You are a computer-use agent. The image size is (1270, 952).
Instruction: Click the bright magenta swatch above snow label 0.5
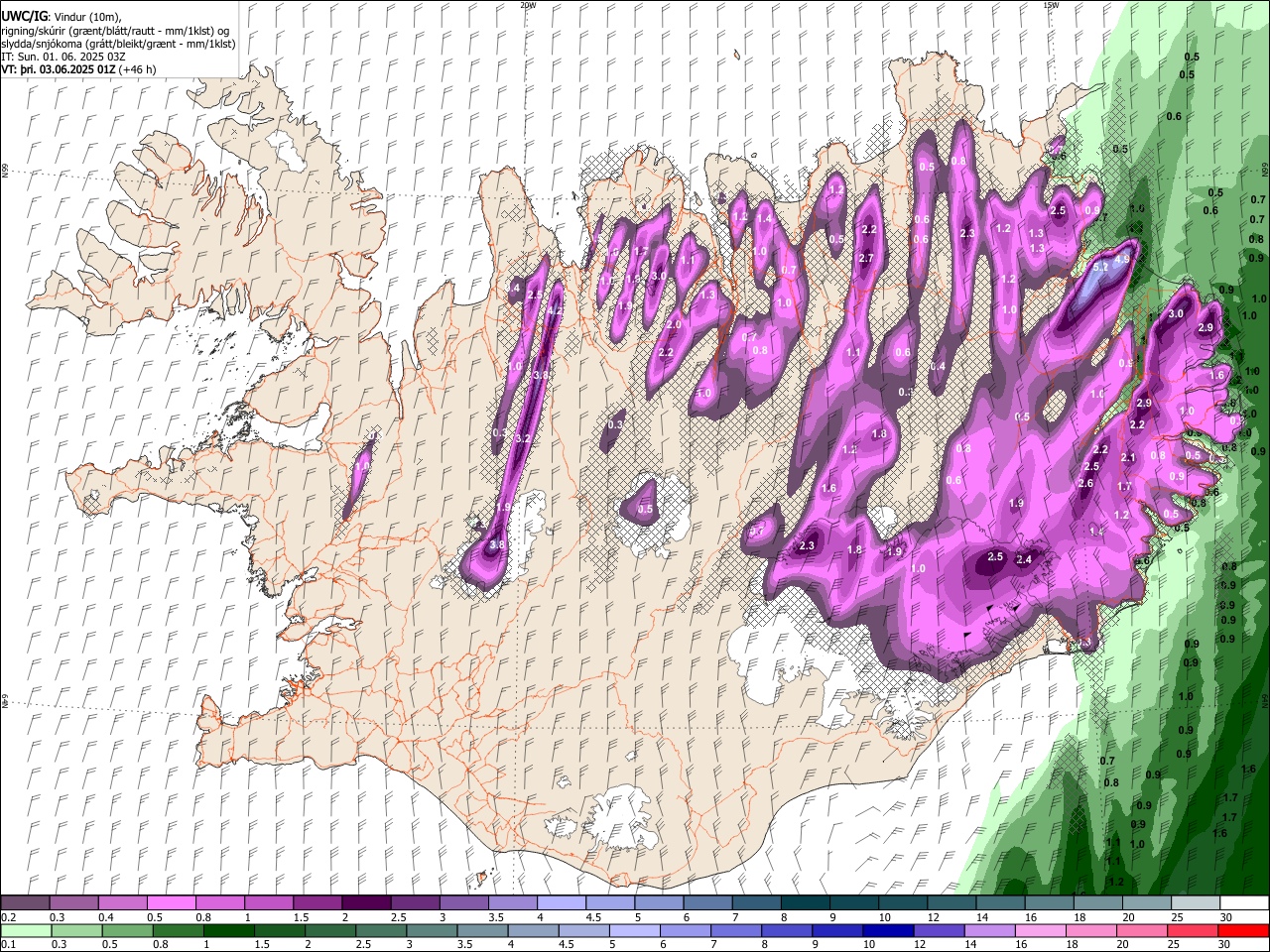pyautogui.click(x=171, y=903)
